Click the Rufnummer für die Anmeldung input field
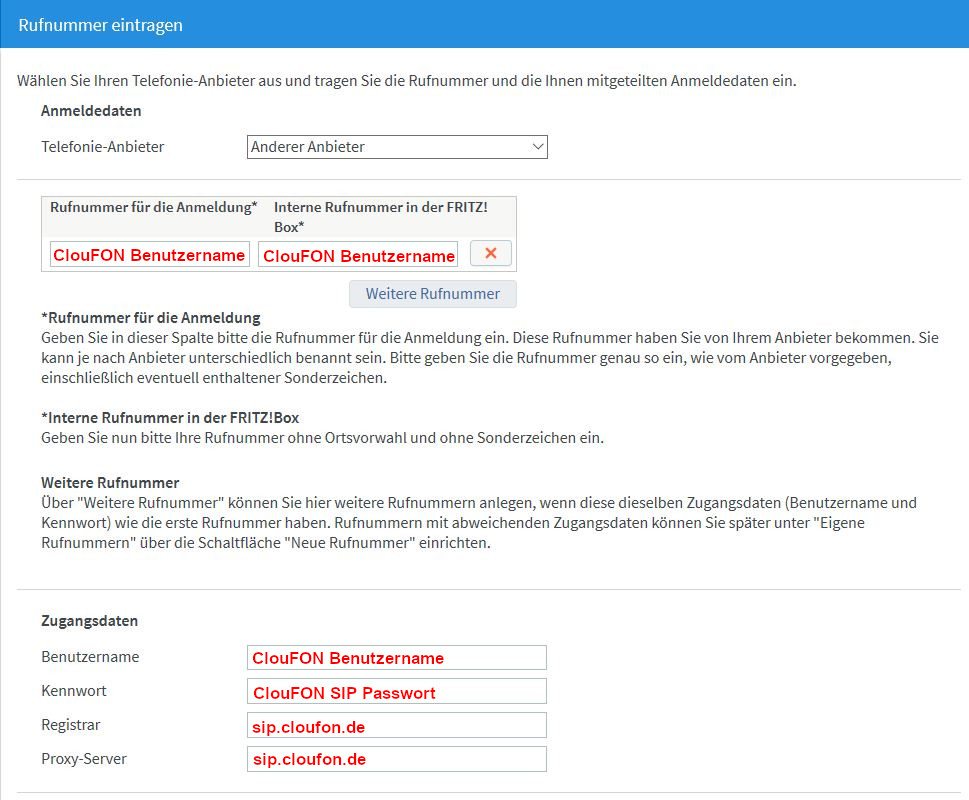The width and height of the screenshot is (969, 800). pyautogui.click(x=150, y=255)
